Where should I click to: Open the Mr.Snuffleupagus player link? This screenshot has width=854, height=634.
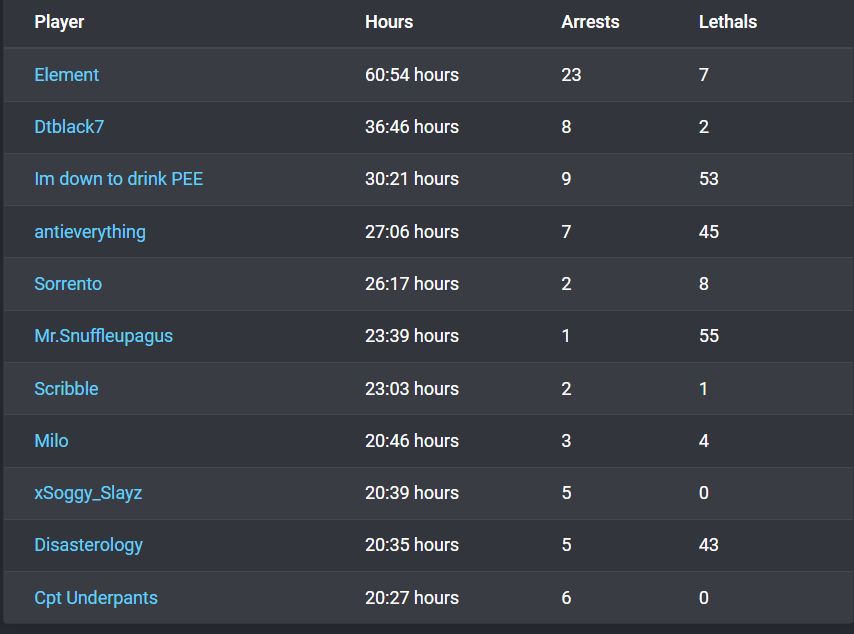(103, 336)
